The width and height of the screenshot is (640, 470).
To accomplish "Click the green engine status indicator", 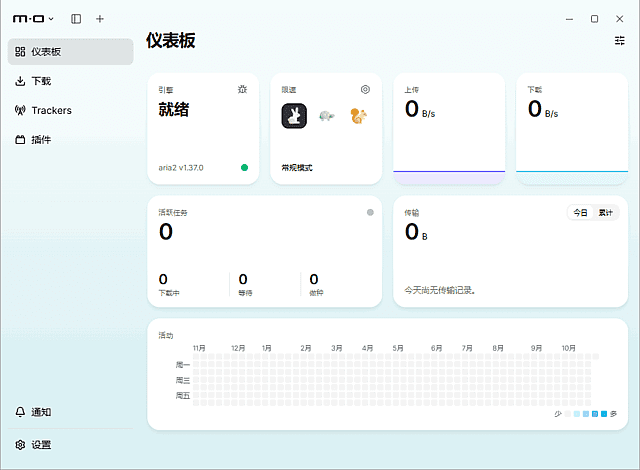I will tap(244, 167).
